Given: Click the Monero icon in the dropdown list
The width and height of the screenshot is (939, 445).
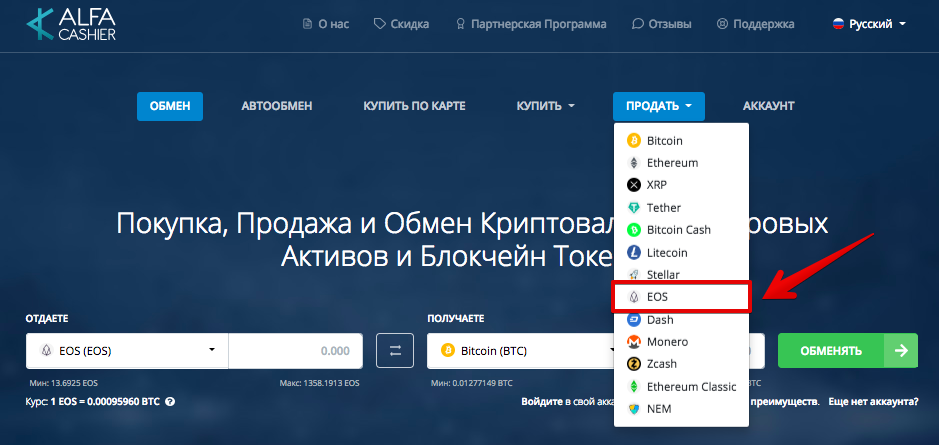Looking at the screenshot, I should pyautogui.click(x=634, y=342).
